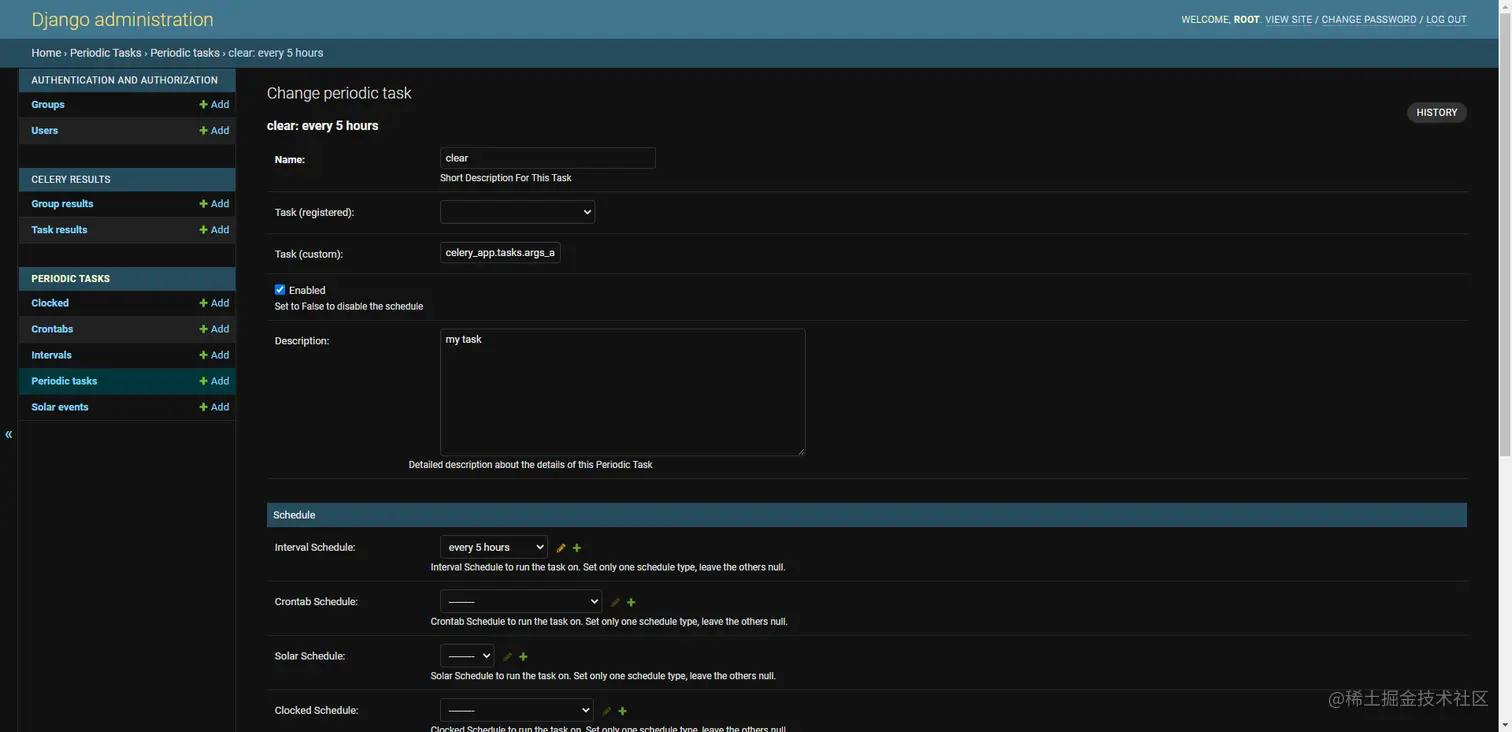Collapse the sidebar with the double-chevron icon
This screenshot has height=732, width=1512.
coord(8,434)
